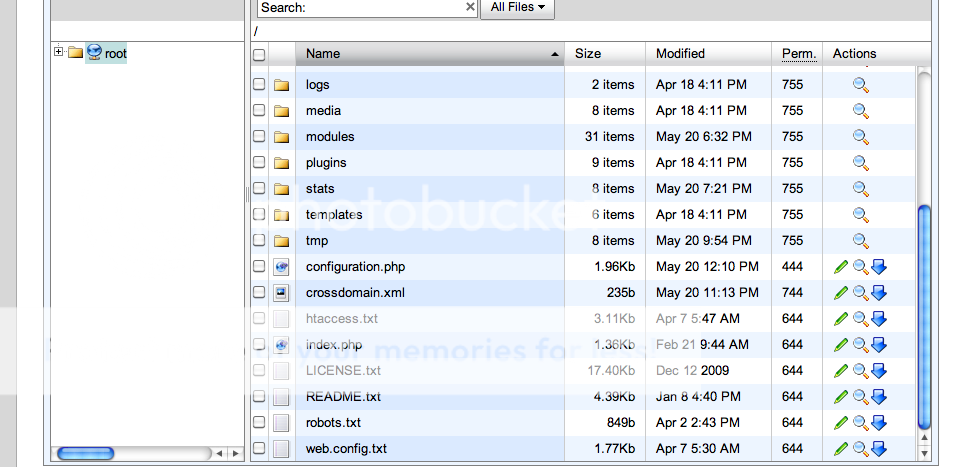Expand the root tree node
The image size is (957, 467).
[59, 53]
